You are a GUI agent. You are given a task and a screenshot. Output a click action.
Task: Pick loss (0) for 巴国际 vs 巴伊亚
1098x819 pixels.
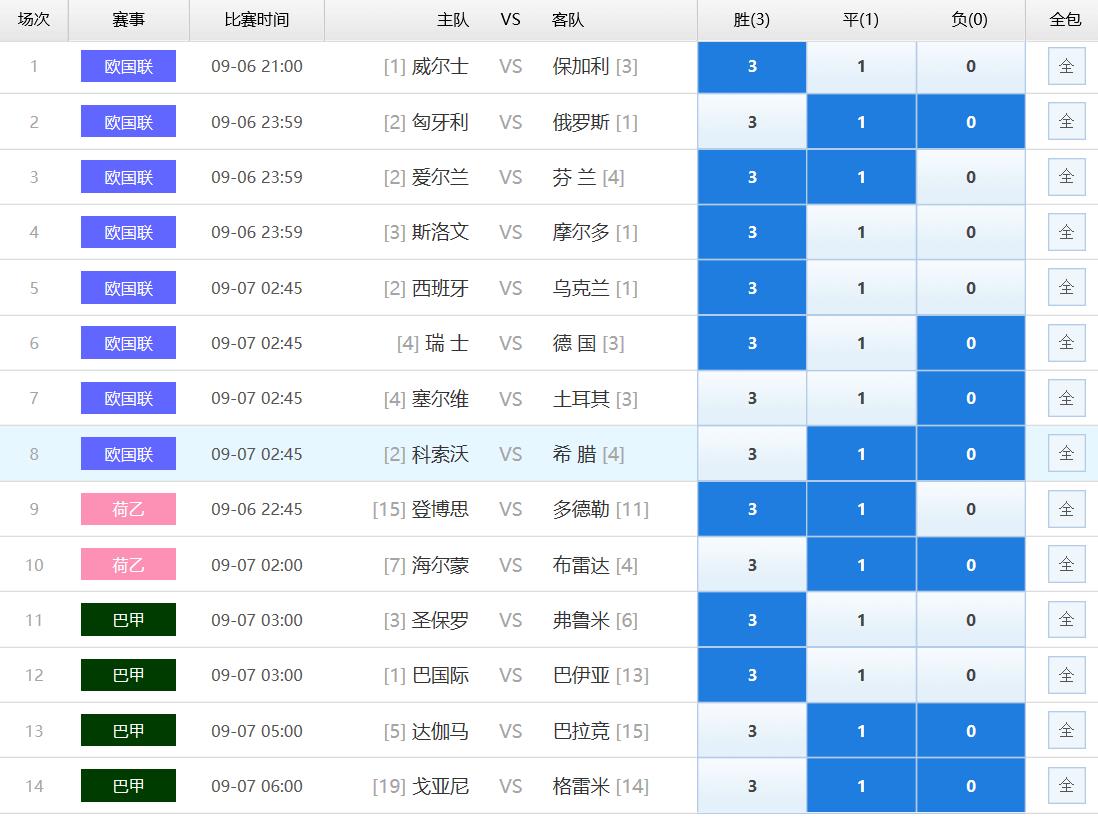pos(971,676)
